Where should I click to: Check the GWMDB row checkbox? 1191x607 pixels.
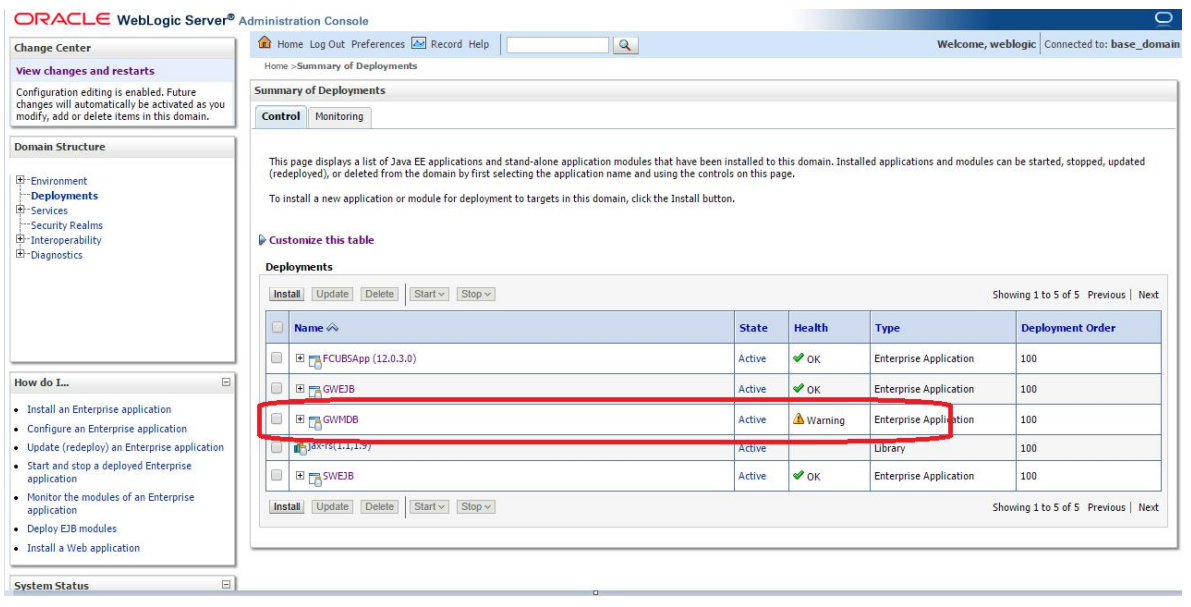pos(276,419)
